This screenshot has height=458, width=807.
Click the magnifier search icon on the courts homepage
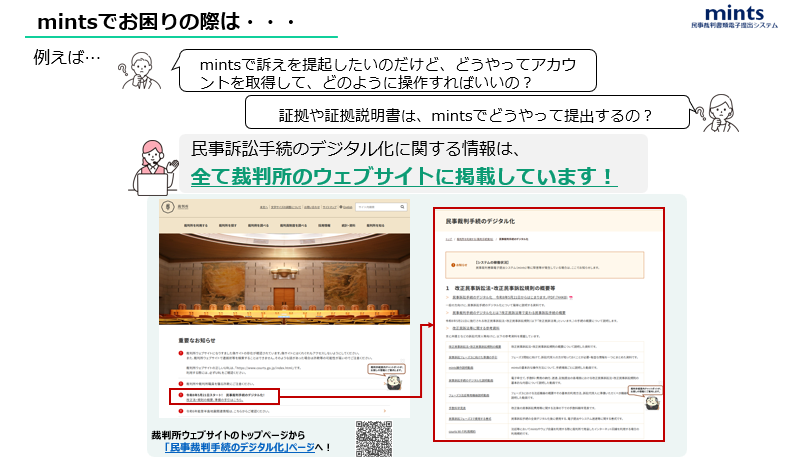click(402, 207)
